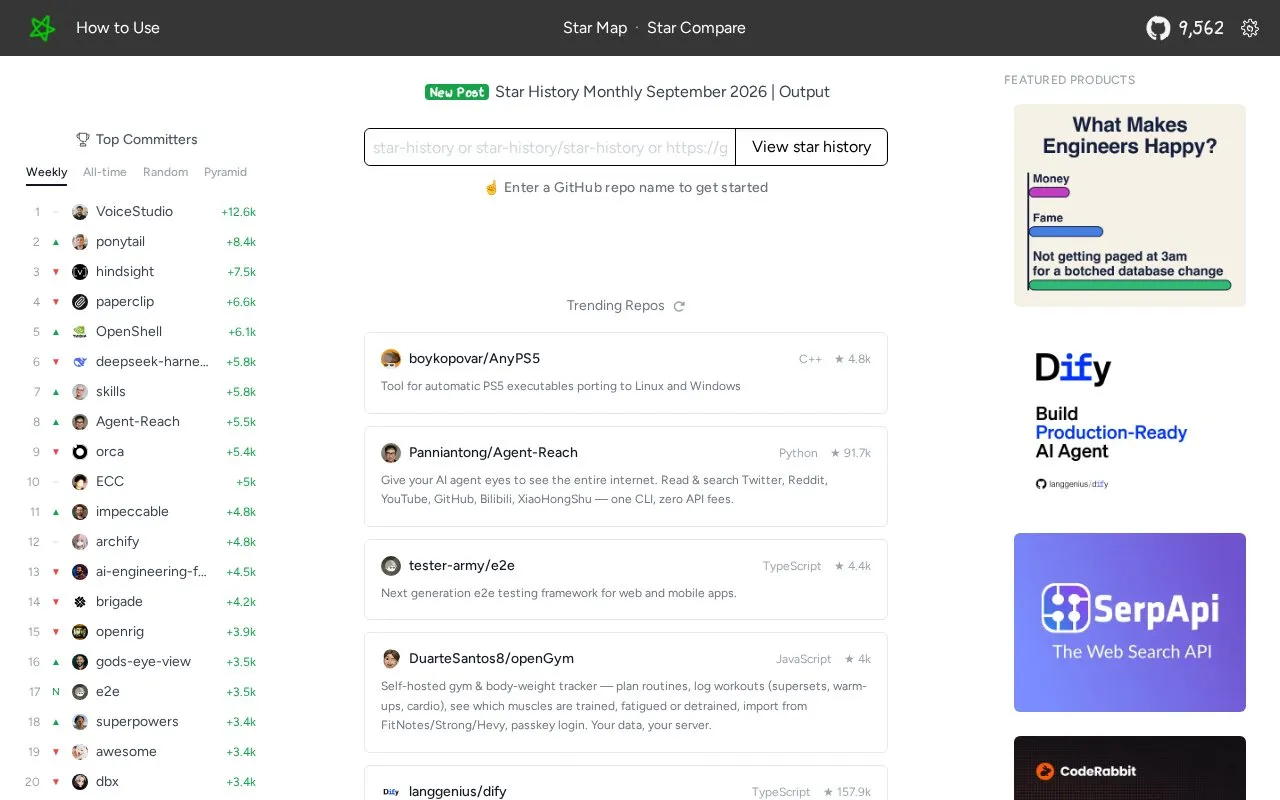
Task: Switch to the All-time tab
Action: 105,172
